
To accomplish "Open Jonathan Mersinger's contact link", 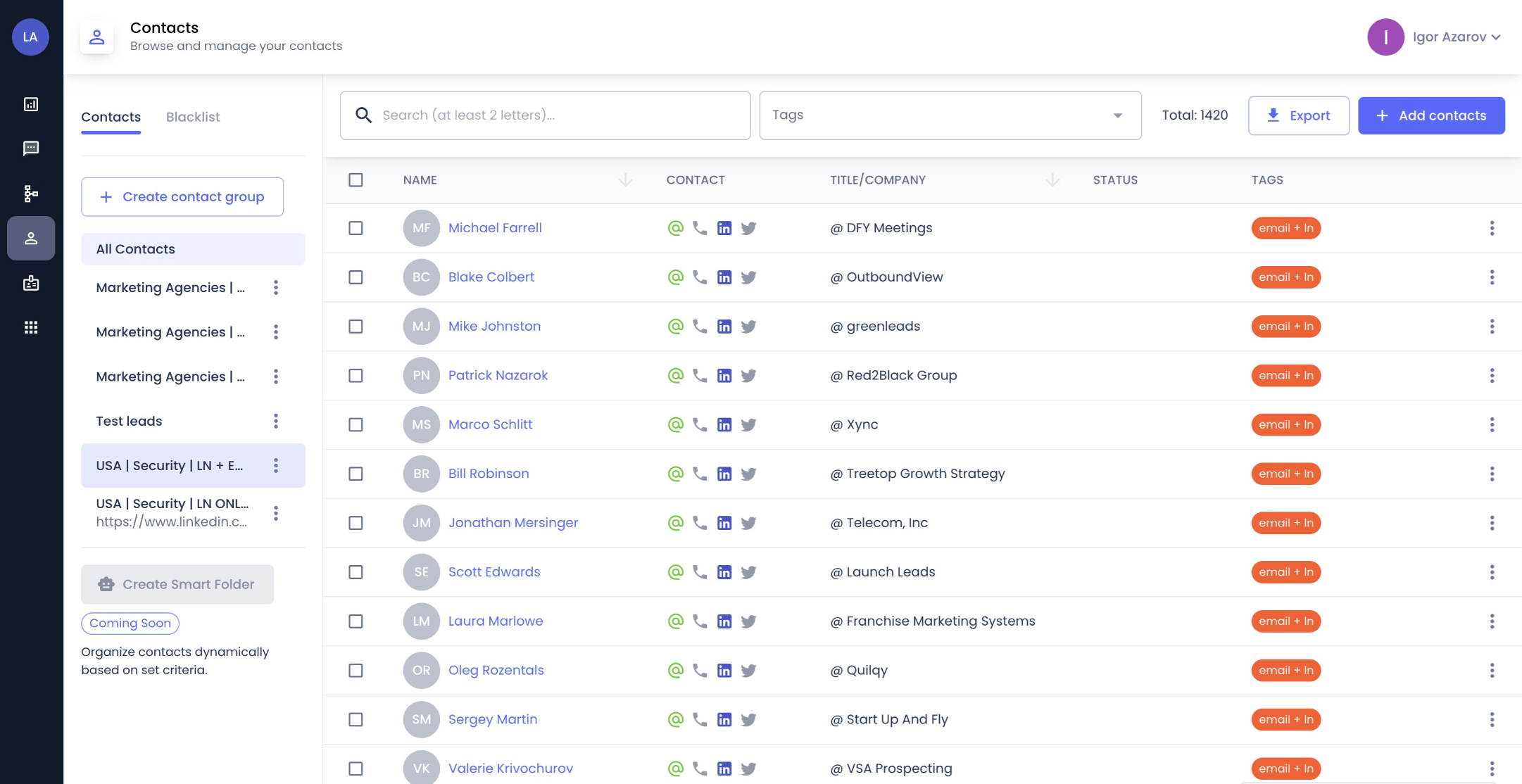I will [512, 523].
